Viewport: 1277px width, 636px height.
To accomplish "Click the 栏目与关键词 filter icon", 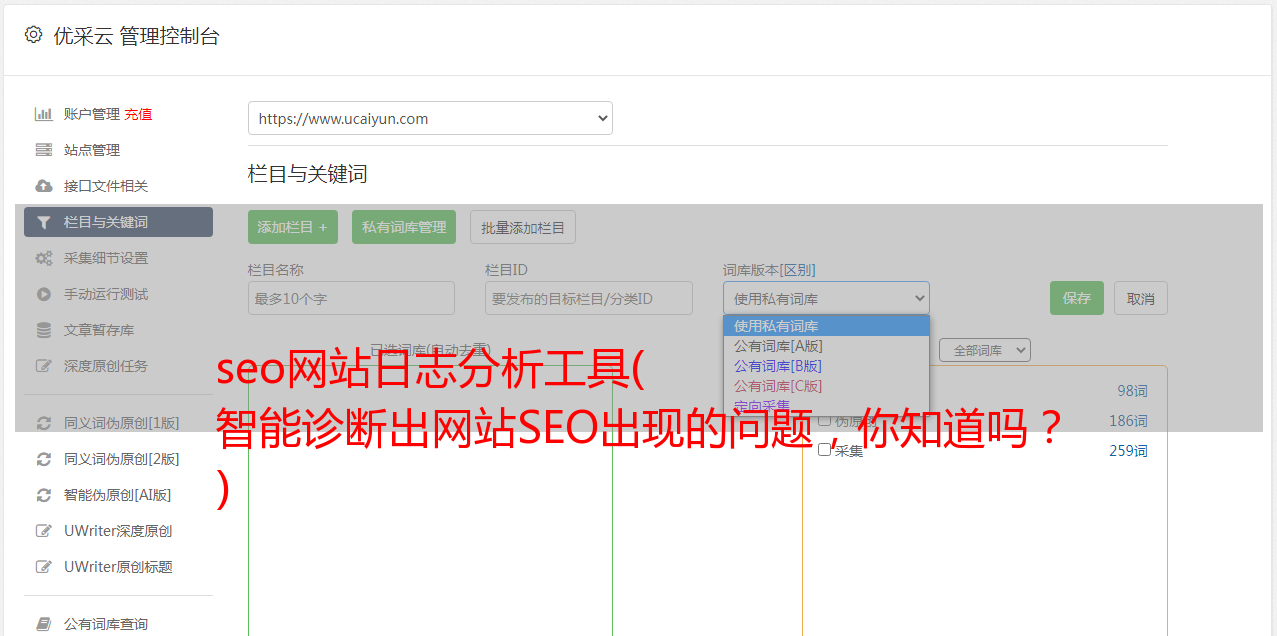I will click(x=44, y=222).
